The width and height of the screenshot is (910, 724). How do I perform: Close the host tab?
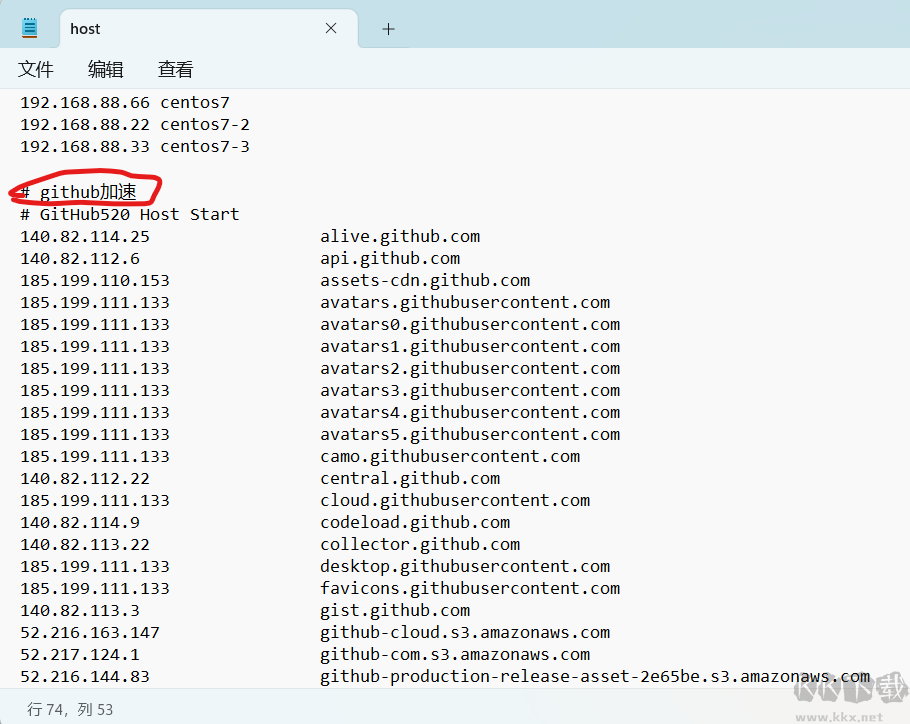click(x=330, y=28)
